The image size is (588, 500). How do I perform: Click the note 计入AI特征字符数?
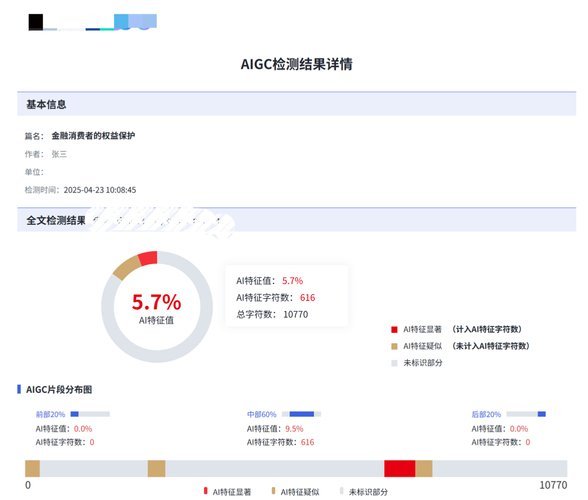(x=487, y=329)
